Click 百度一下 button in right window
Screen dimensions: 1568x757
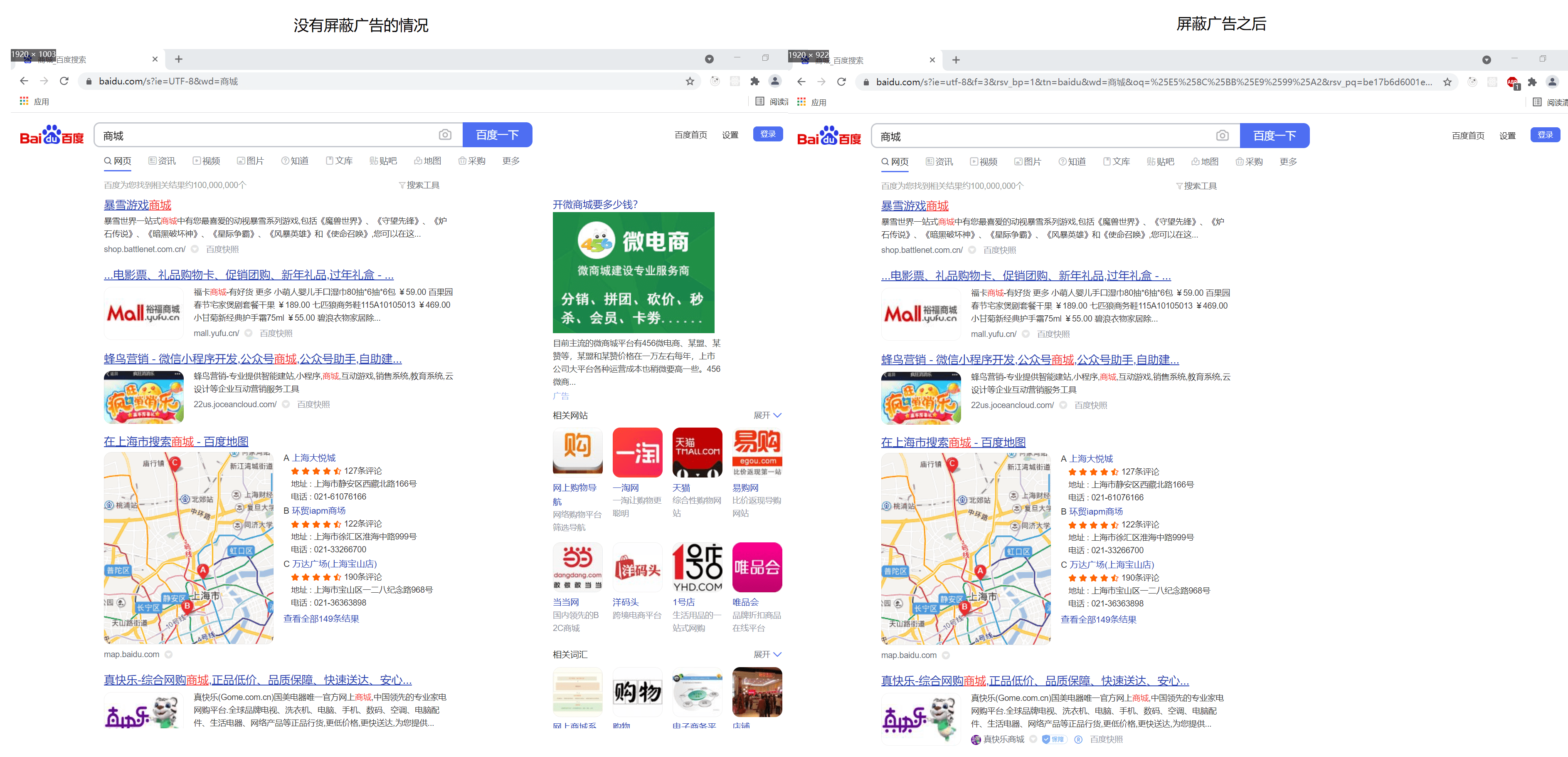click(x=1275, y=135)
